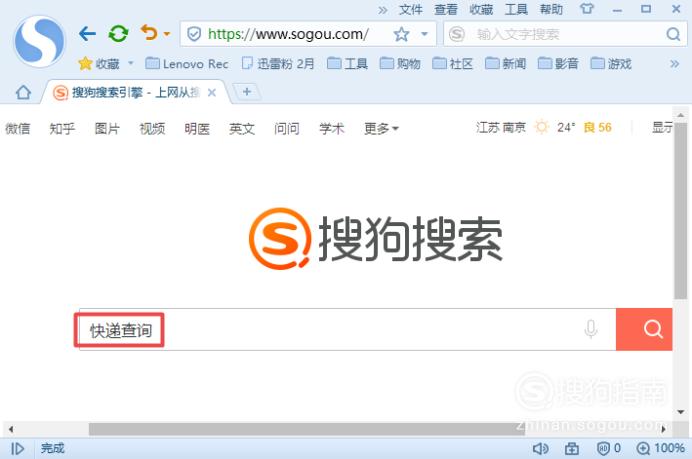This screenshot has height=459, width=692.
Task: Open the 视频 link
Action: click(x=152, y=128)
